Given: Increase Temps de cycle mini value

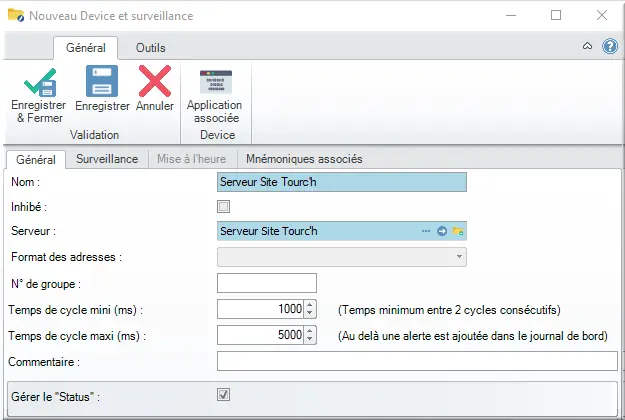Looking at the screenshot, I should pos(310,305).
